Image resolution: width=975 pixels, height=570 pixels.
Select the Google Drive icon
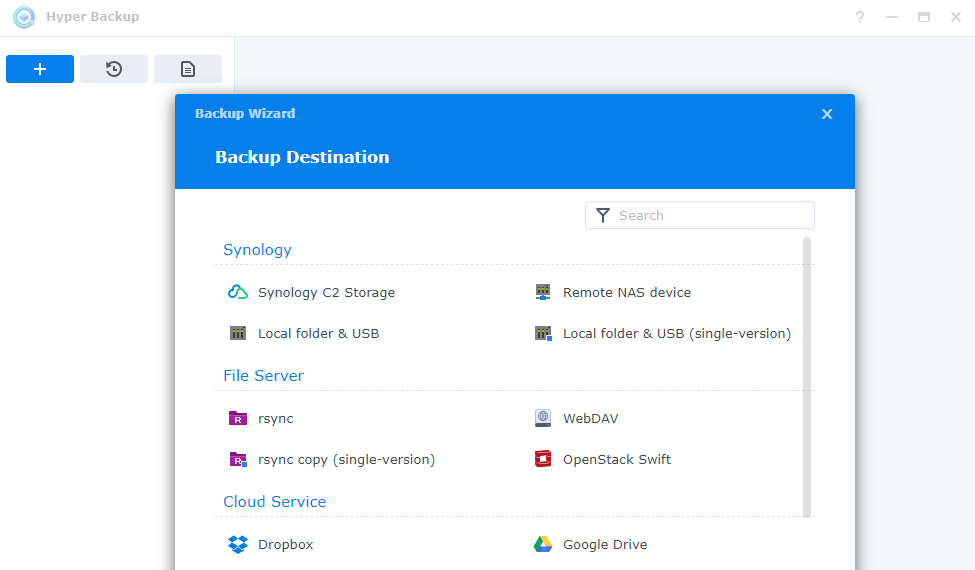pos(543,545)
